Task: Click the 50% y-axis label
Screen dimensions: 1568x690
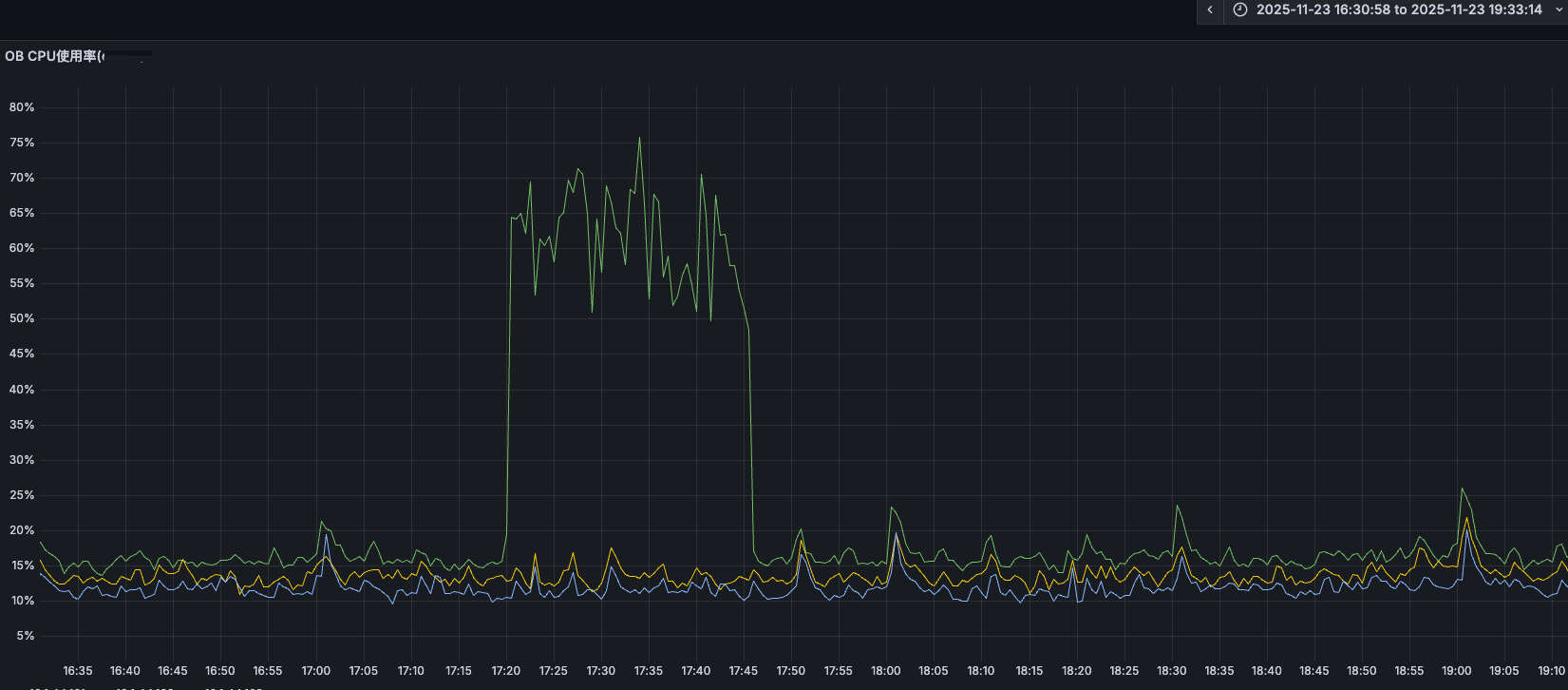Action: pyautogui.click(x=22, y=318)
